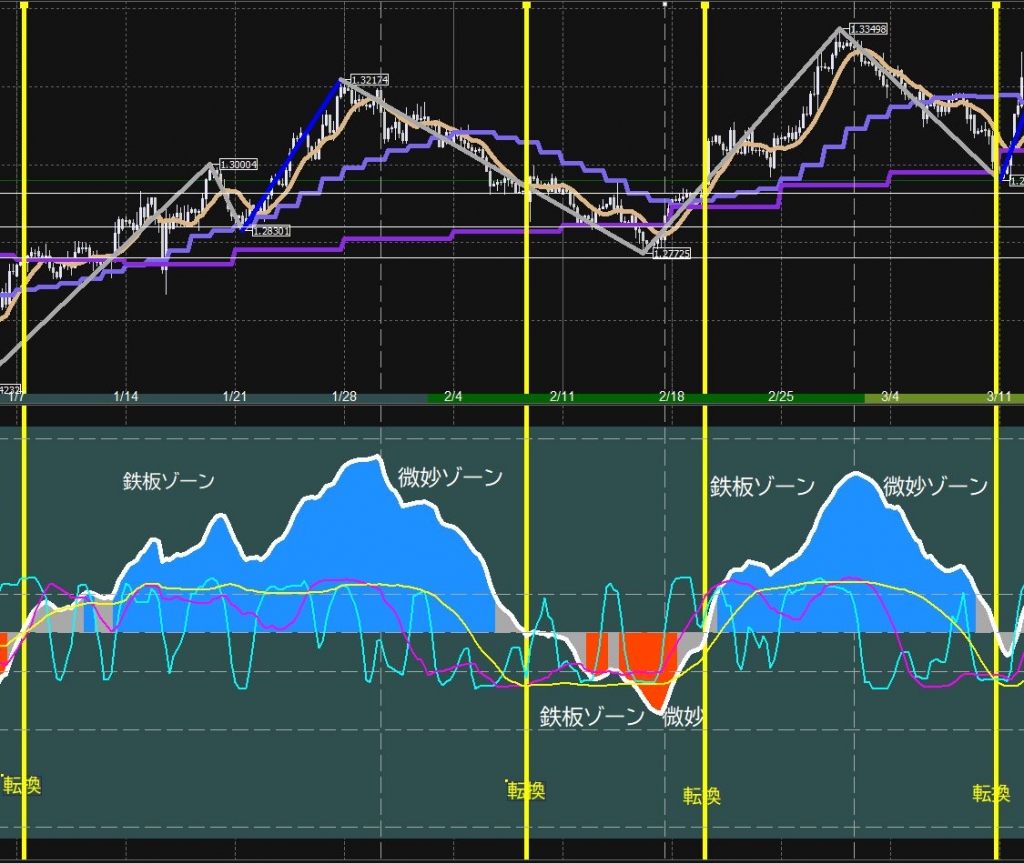Click the 1.30004 price label

point(237,165)
